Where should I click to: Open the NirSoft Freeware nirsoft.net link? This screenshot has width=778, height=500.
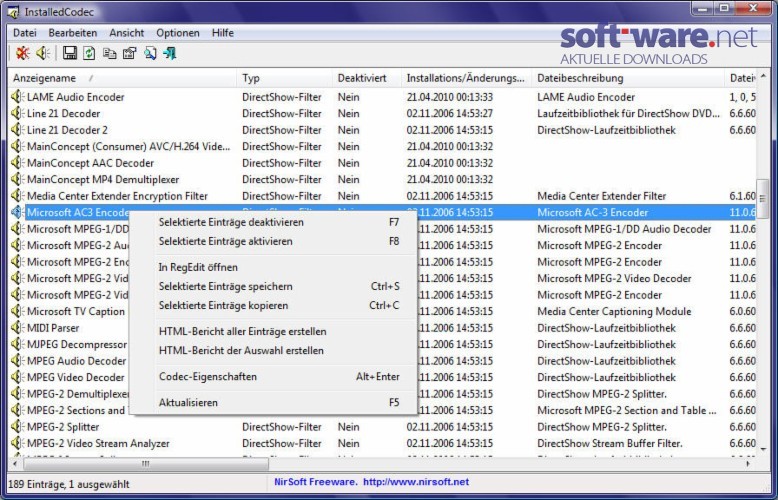[x=371, y=482]
